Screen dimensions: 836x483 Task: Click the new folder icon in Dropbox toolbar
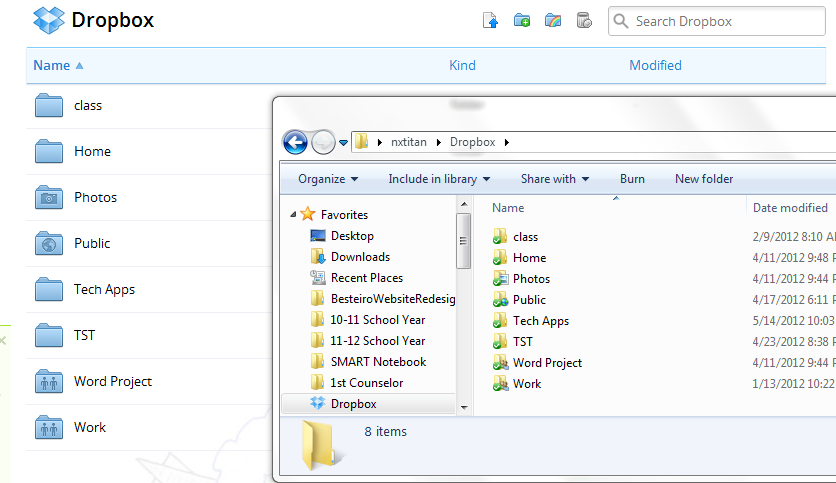[x=521, y=21]
